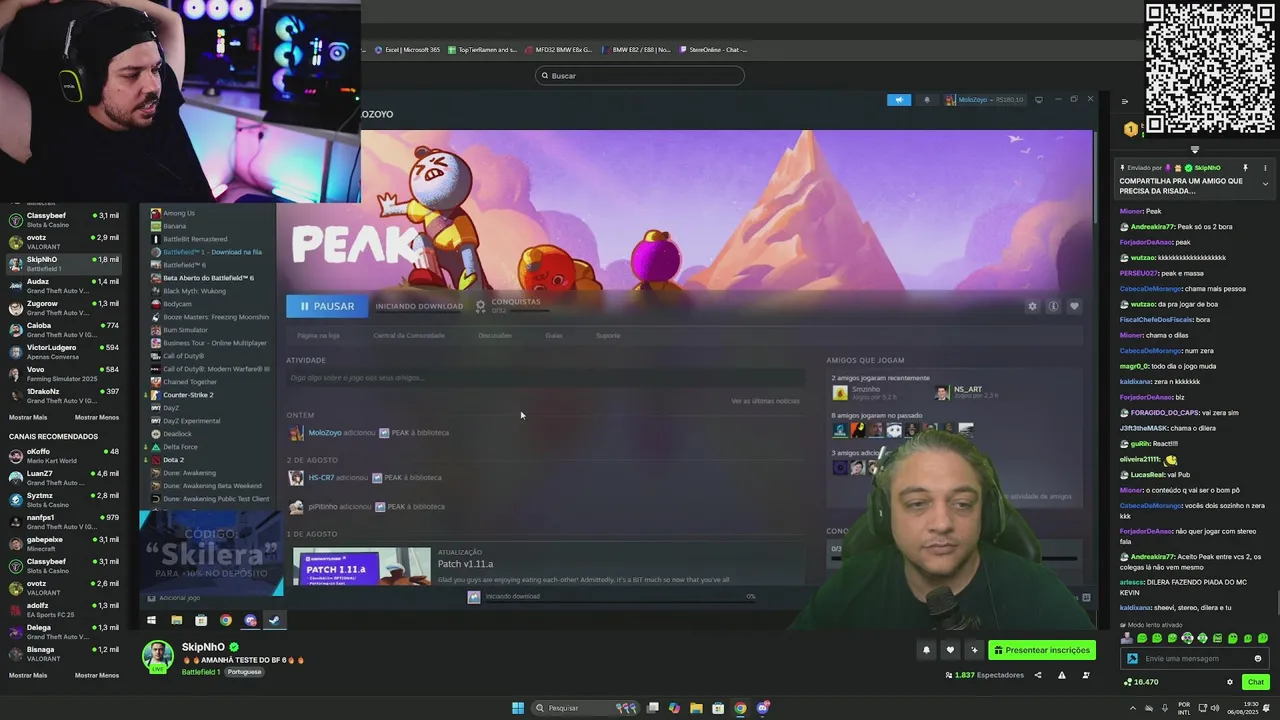Open Discussões tab

point(495,335)
